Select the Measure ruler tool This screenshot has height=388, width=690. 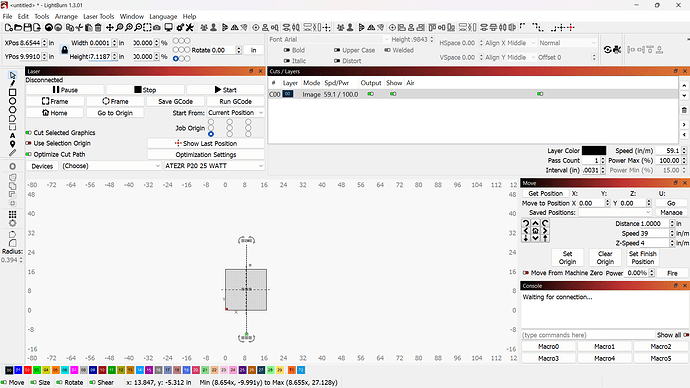coord(12,153)
